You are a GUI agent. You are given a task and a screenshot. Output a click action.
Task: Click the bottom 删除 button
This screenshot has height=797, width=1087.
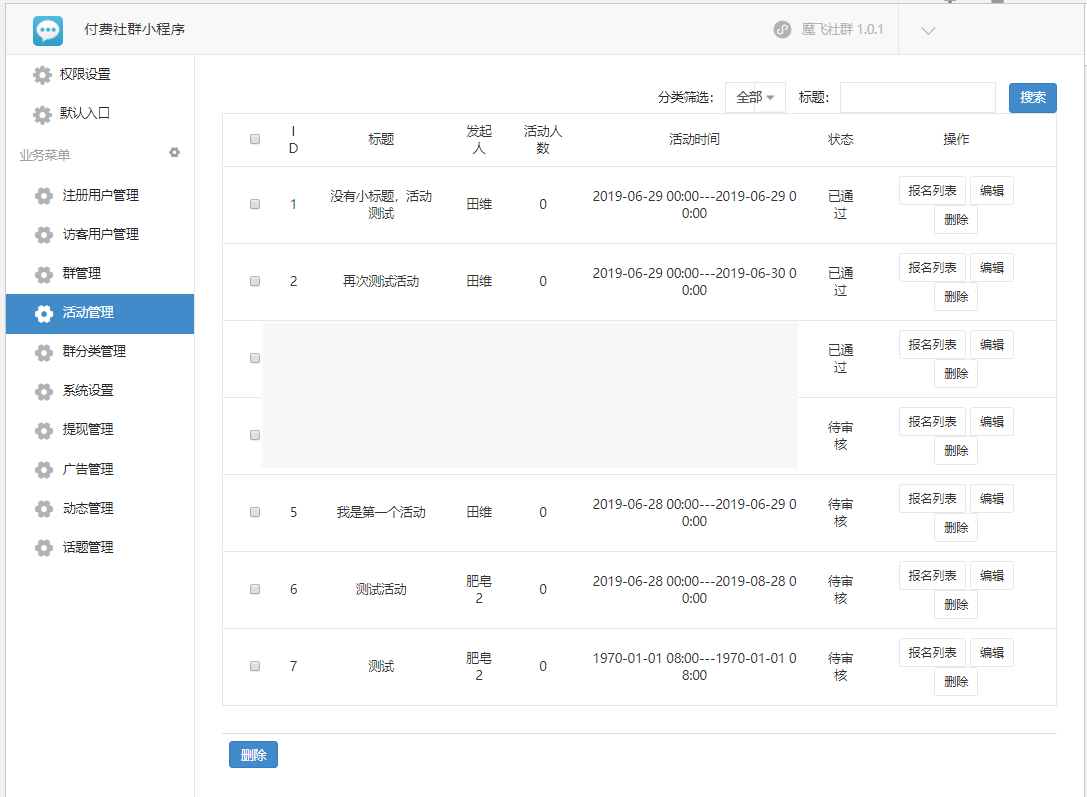[x=253, y=755]
